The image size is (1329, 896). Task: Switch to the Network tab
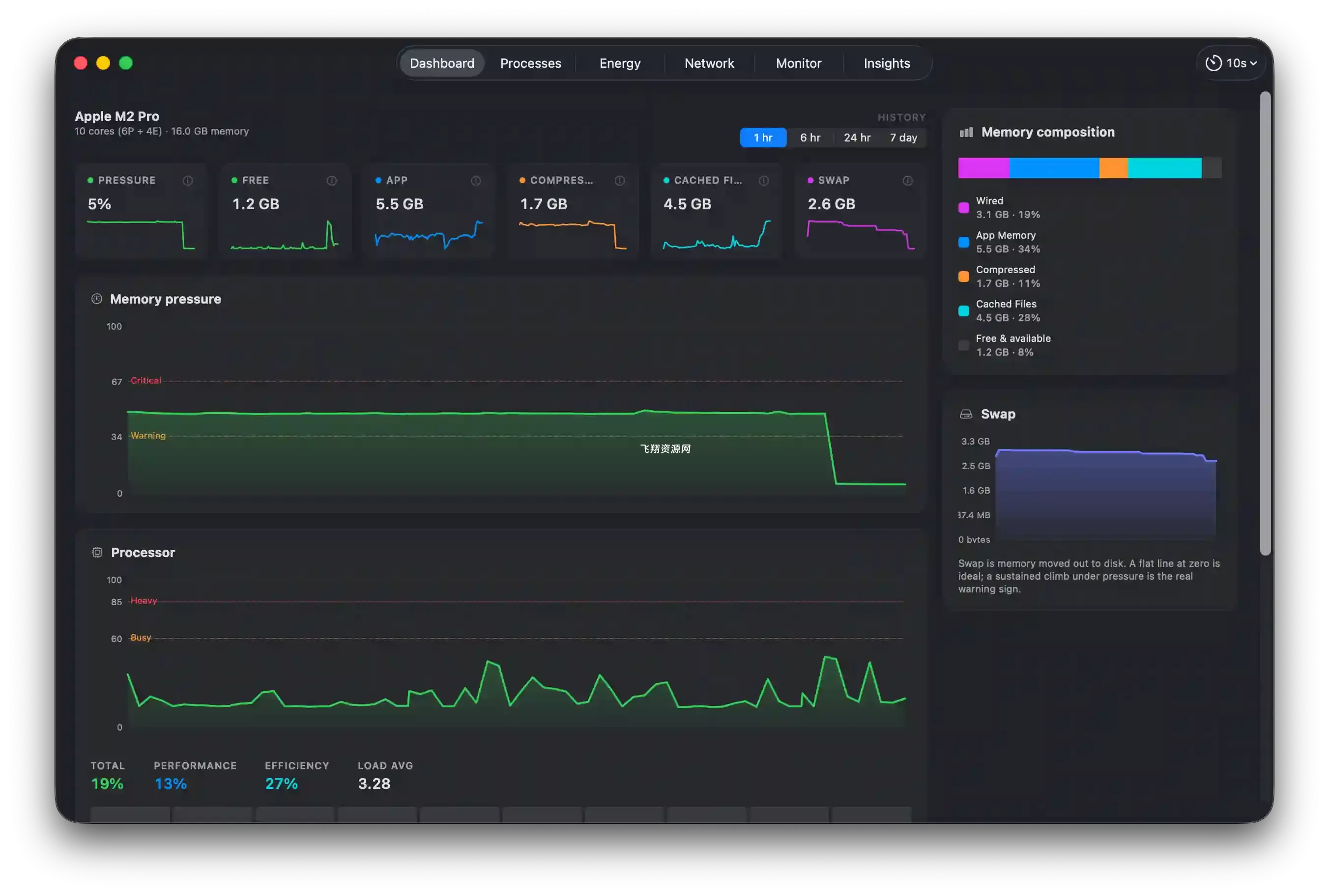coord(709,63)
